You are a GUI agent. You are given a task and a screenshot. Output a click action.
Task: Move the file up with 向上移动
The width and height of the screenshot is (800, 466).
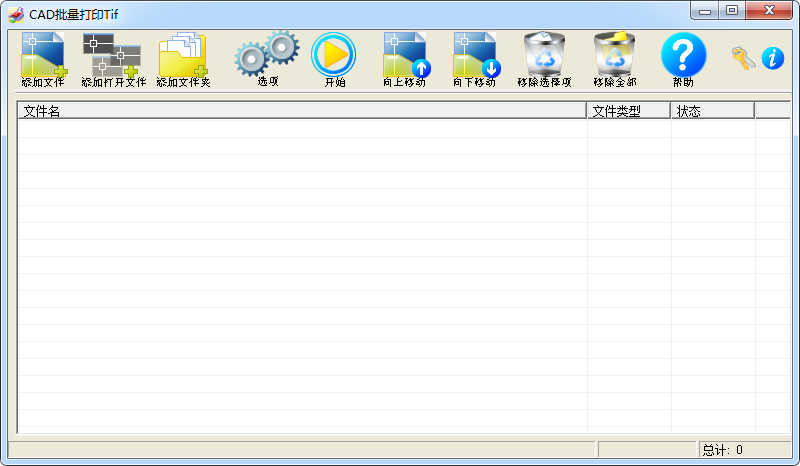pyautogui.click(x=405, y=56)
